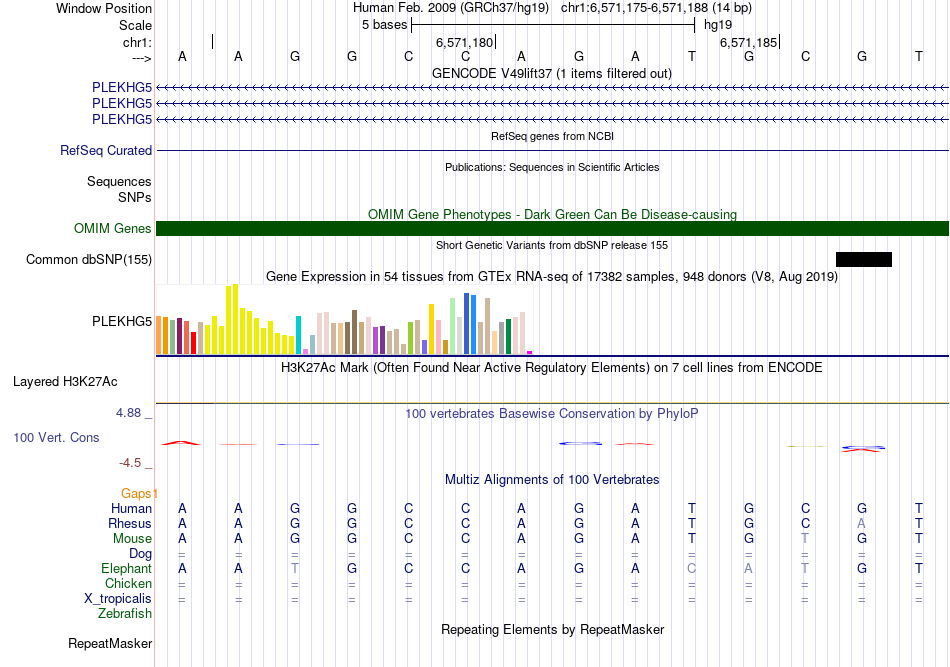Click the GENCODE V49lift37 track title
Image resolution: width=950 pixels, height=667 pixels.
[x=551, y=73]
